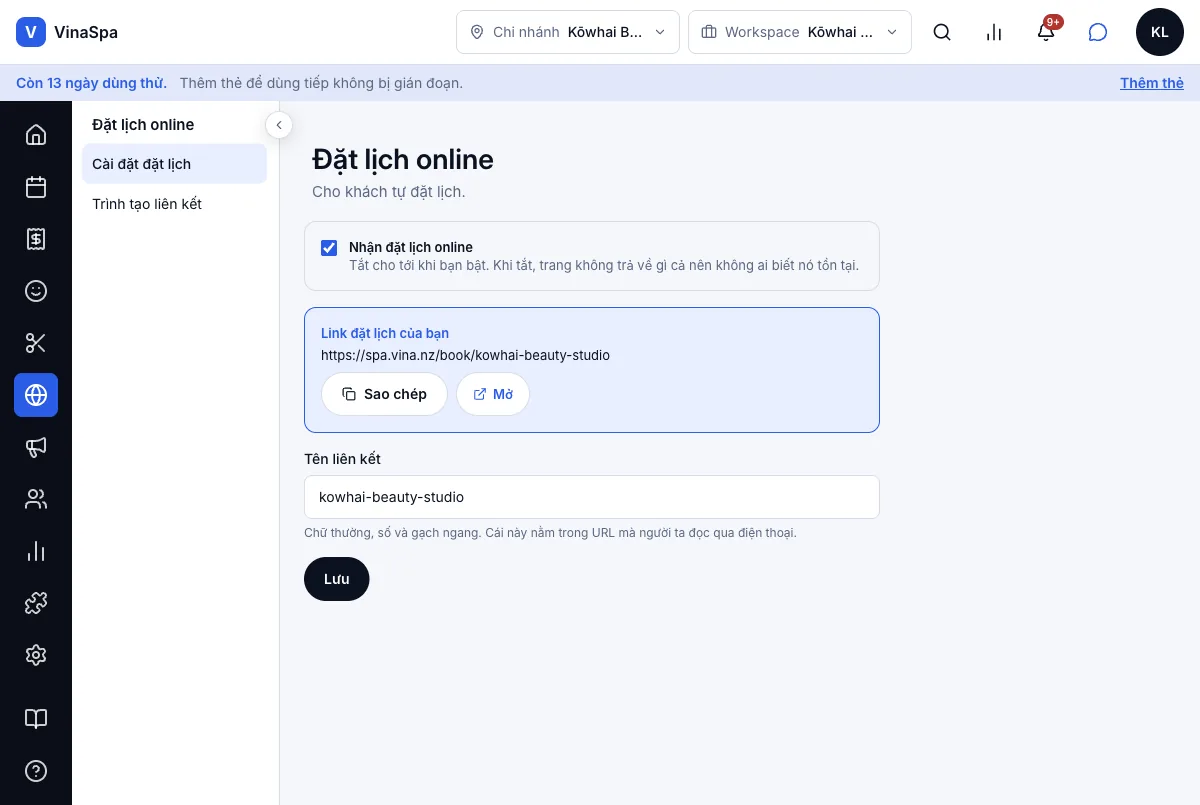Image resolution: width=1200 pixels, height=805 pixels.
Task: Open the chat bubble messages icon
Action: pyautogui.click(x=1098, y=32)
